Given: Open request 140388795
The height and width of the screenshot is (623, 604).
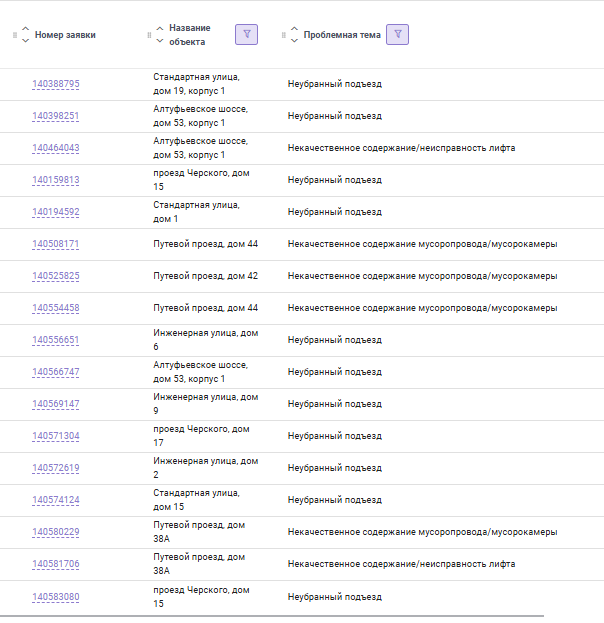Looking at the screenshot, I should pos(56,84).
